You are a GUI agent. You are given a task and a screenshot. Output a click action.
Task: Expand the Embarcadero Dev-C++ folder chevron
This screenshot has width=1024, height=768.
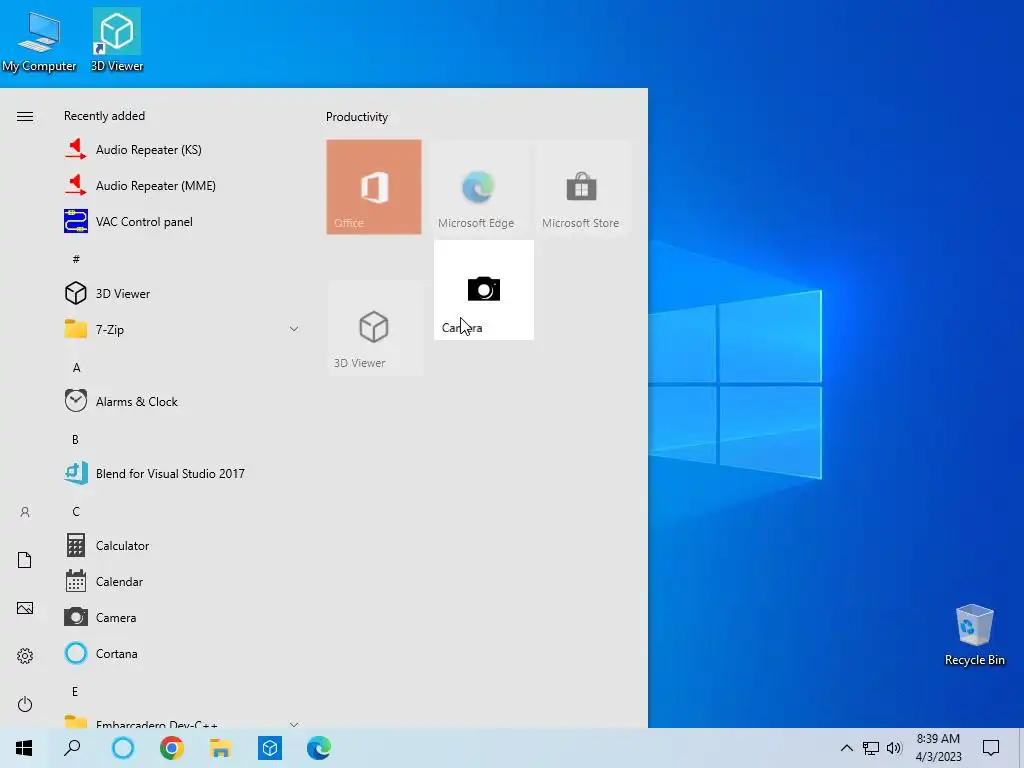(294, 724)
